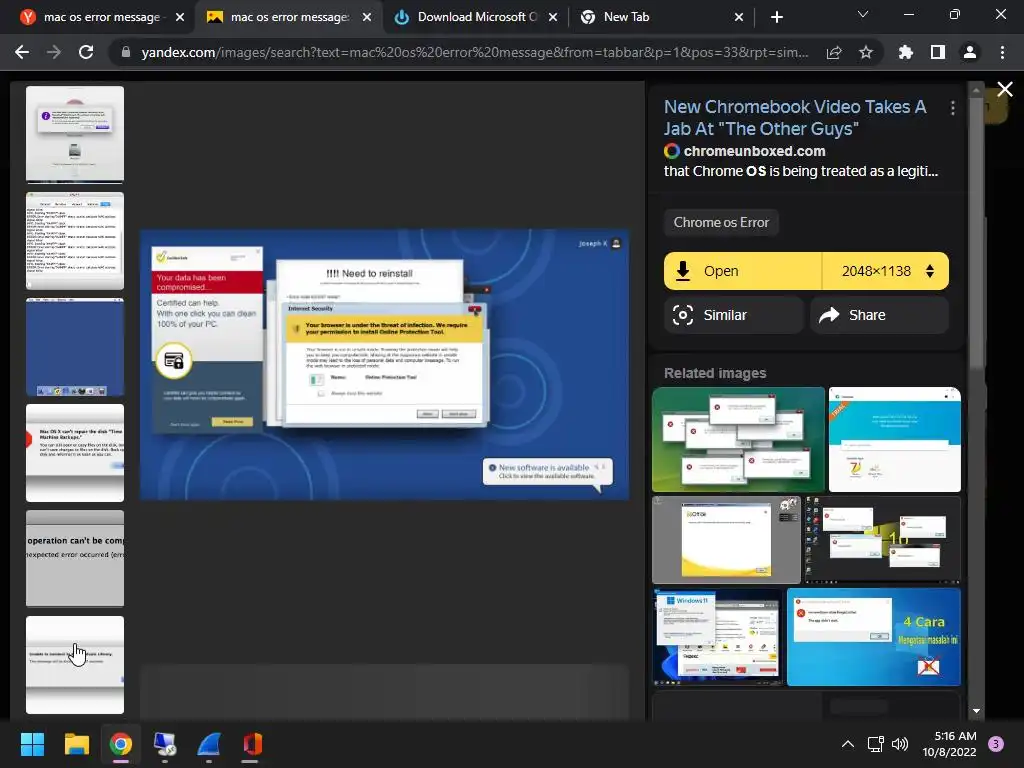Open File Explorer from taskbar
Screen dimensions: 1024x768
76,744
